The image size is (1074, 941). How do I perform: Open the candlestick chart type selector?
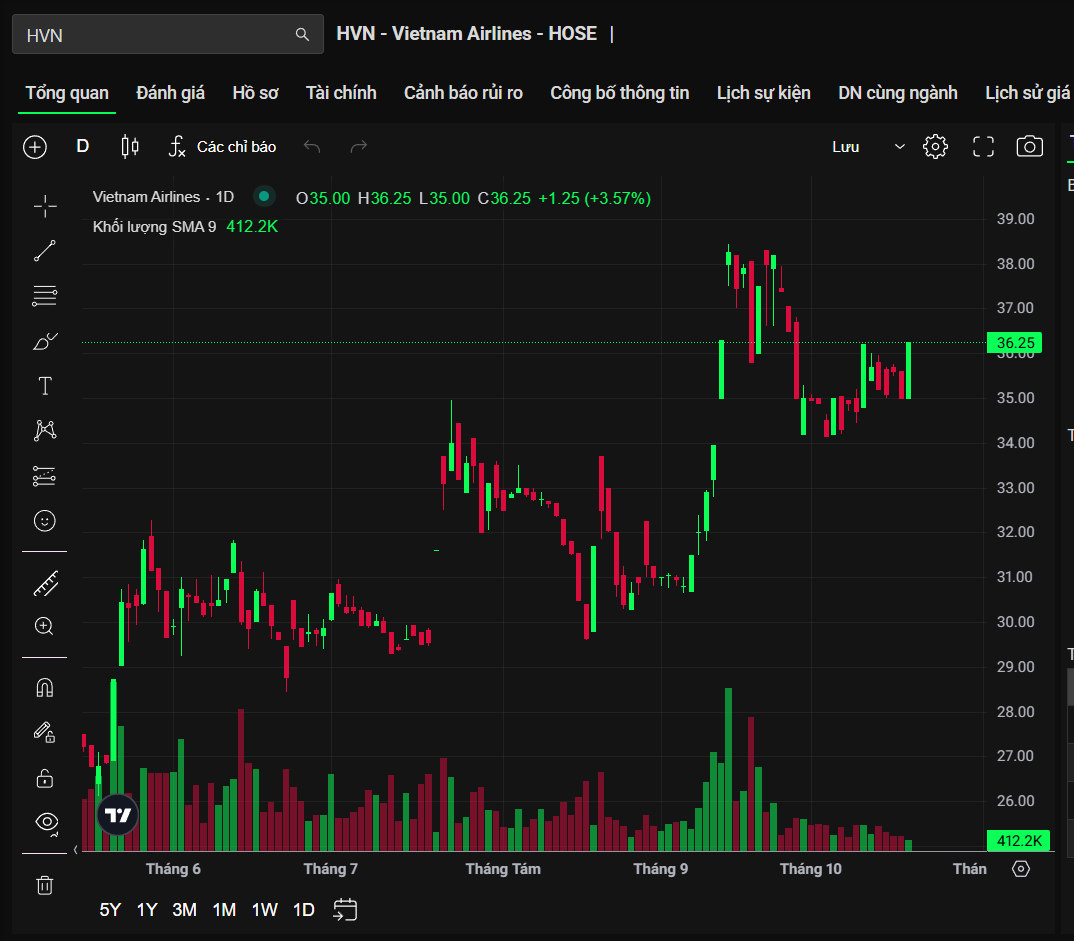tap(129, 147)
